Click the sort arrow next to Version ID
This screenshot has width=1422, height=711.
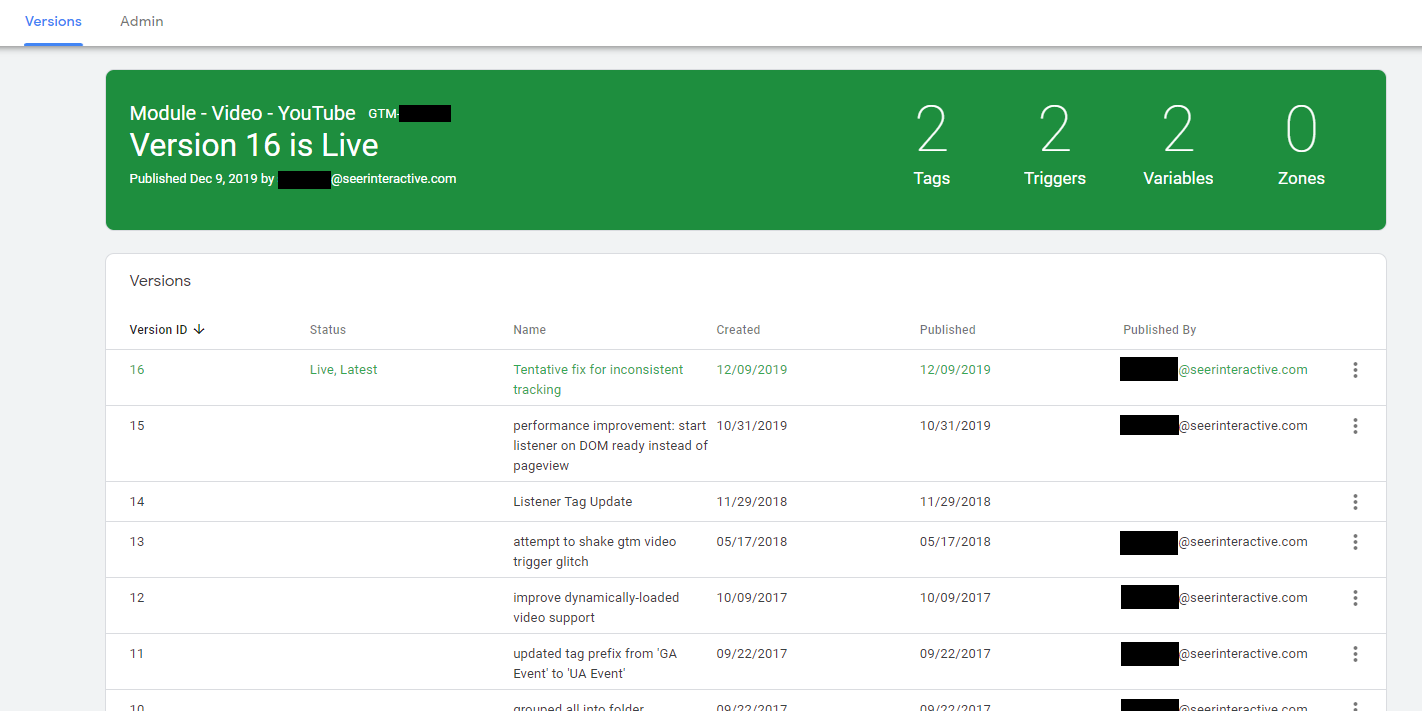click(199, 330)
